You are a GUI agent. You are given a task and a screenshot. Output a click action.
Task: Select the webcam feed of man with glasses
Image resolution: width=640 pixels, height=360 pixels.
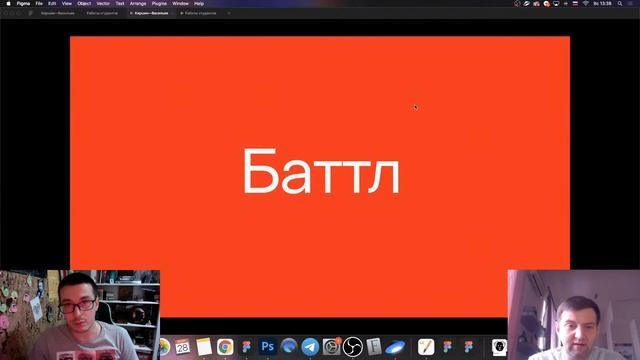click(x=80, y=315)
